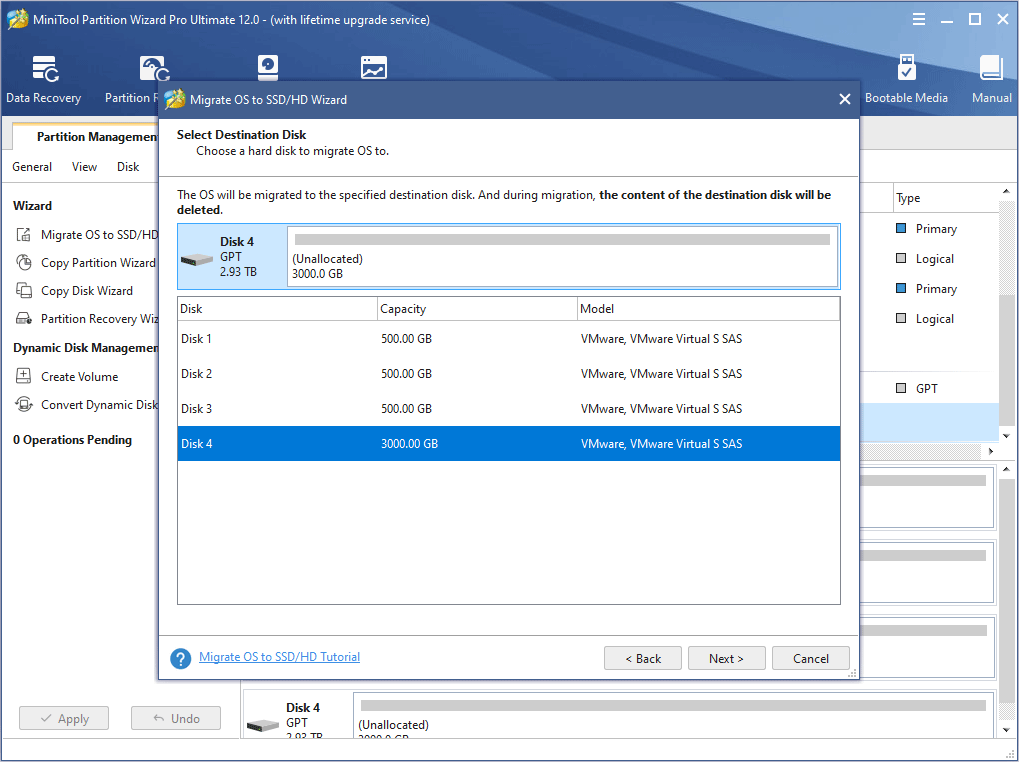Click the Undo button
The width and height of the screenshot is (1019, 762).
pyautogui.click(x=175, y=718)
